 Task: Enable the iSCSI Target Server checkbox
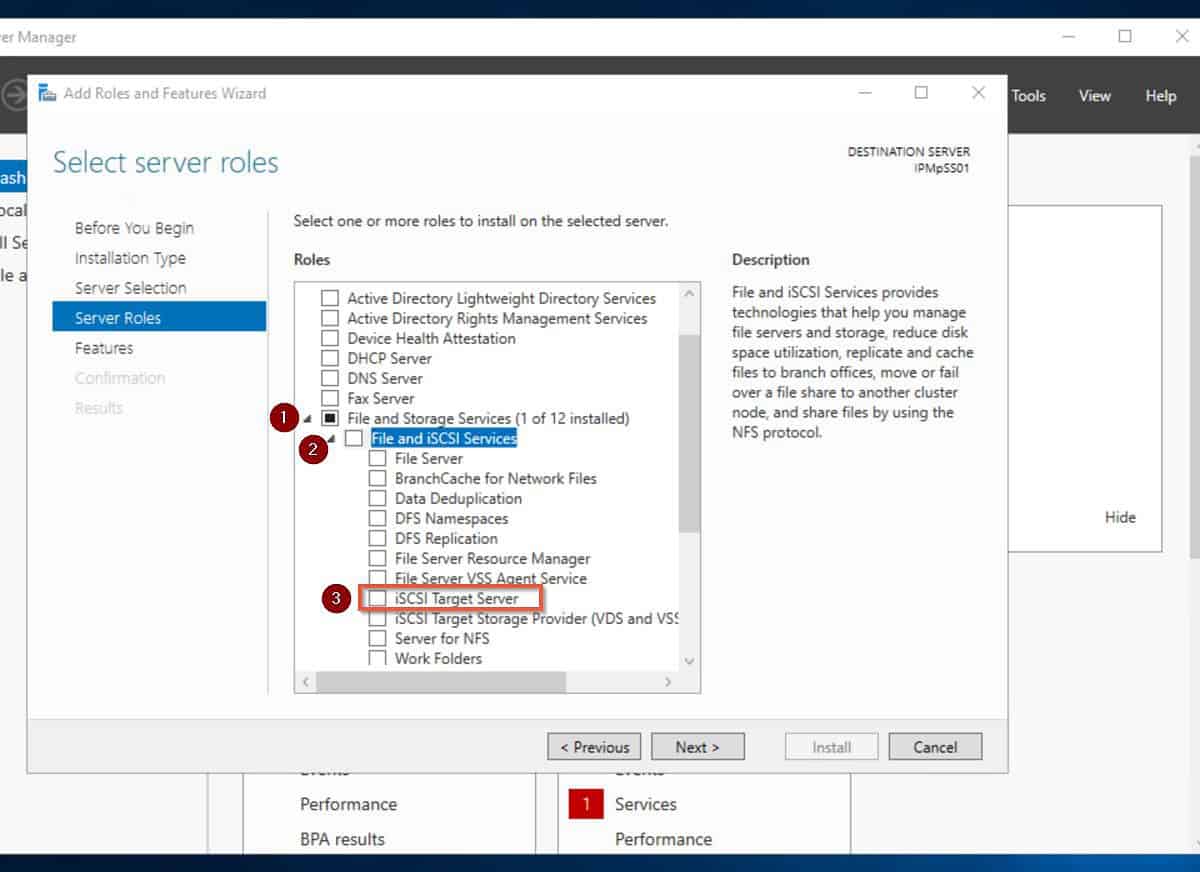377,598
